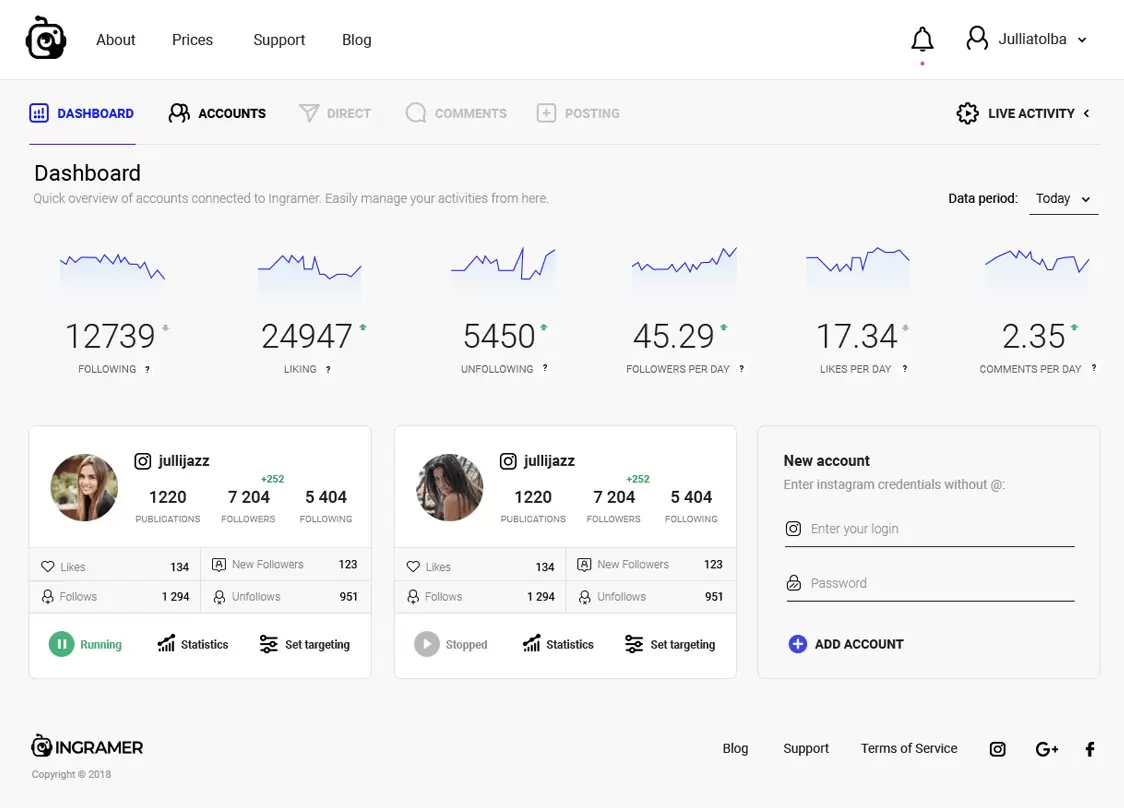This screenshot has height=808, width=1124.
Task: Click the smiling woman's profile photo in the Running card
Action: pyautogui.click(x=84, y=487)
